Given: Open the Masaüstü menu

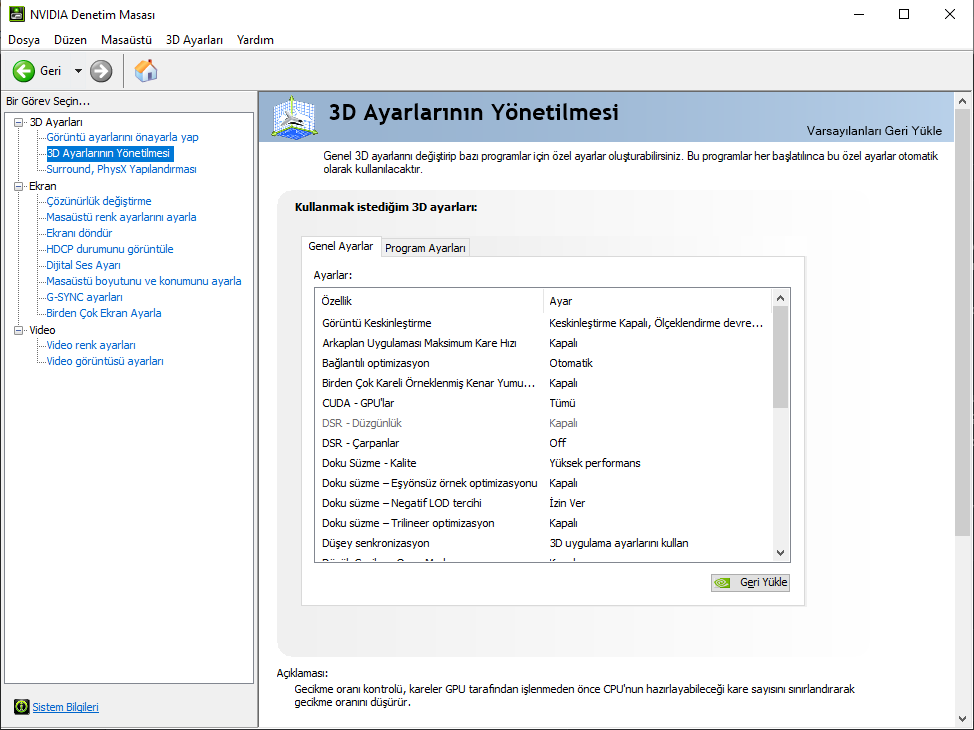Looking at the screenshot, I should (126, 40).
